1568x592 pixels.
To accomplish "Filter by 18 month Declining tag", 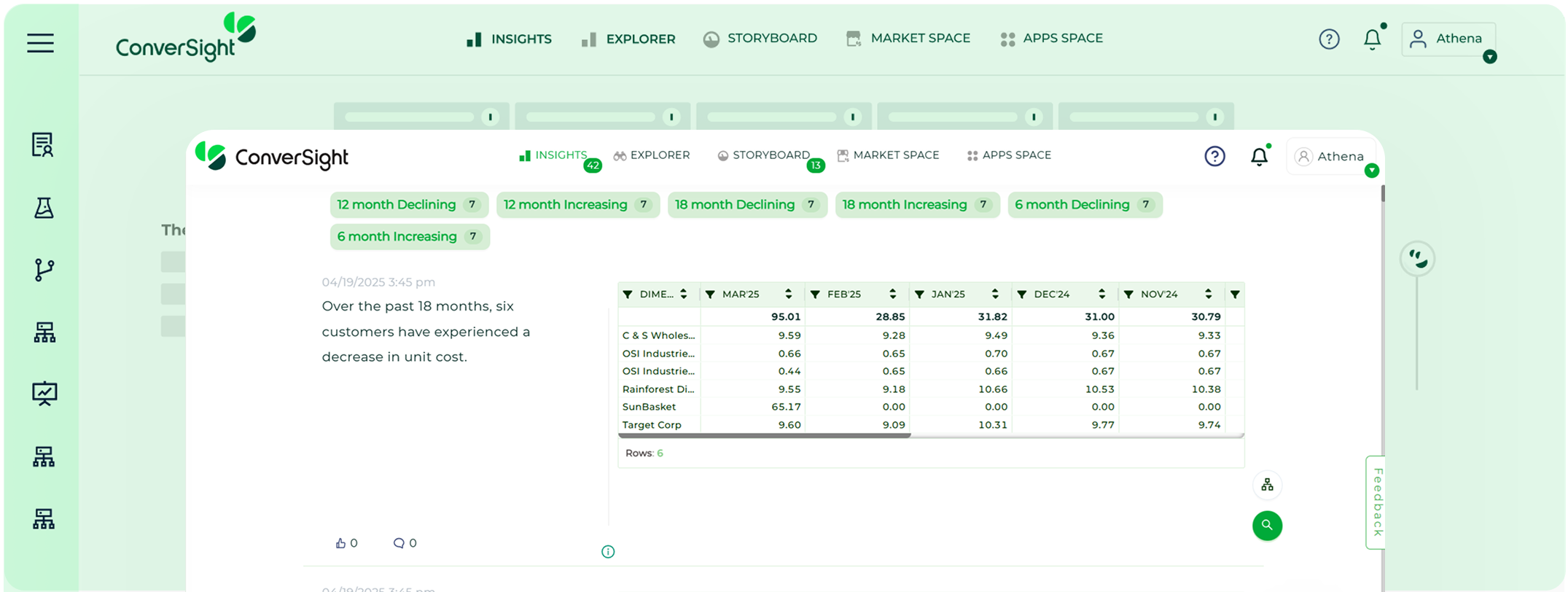I will 747,205.
